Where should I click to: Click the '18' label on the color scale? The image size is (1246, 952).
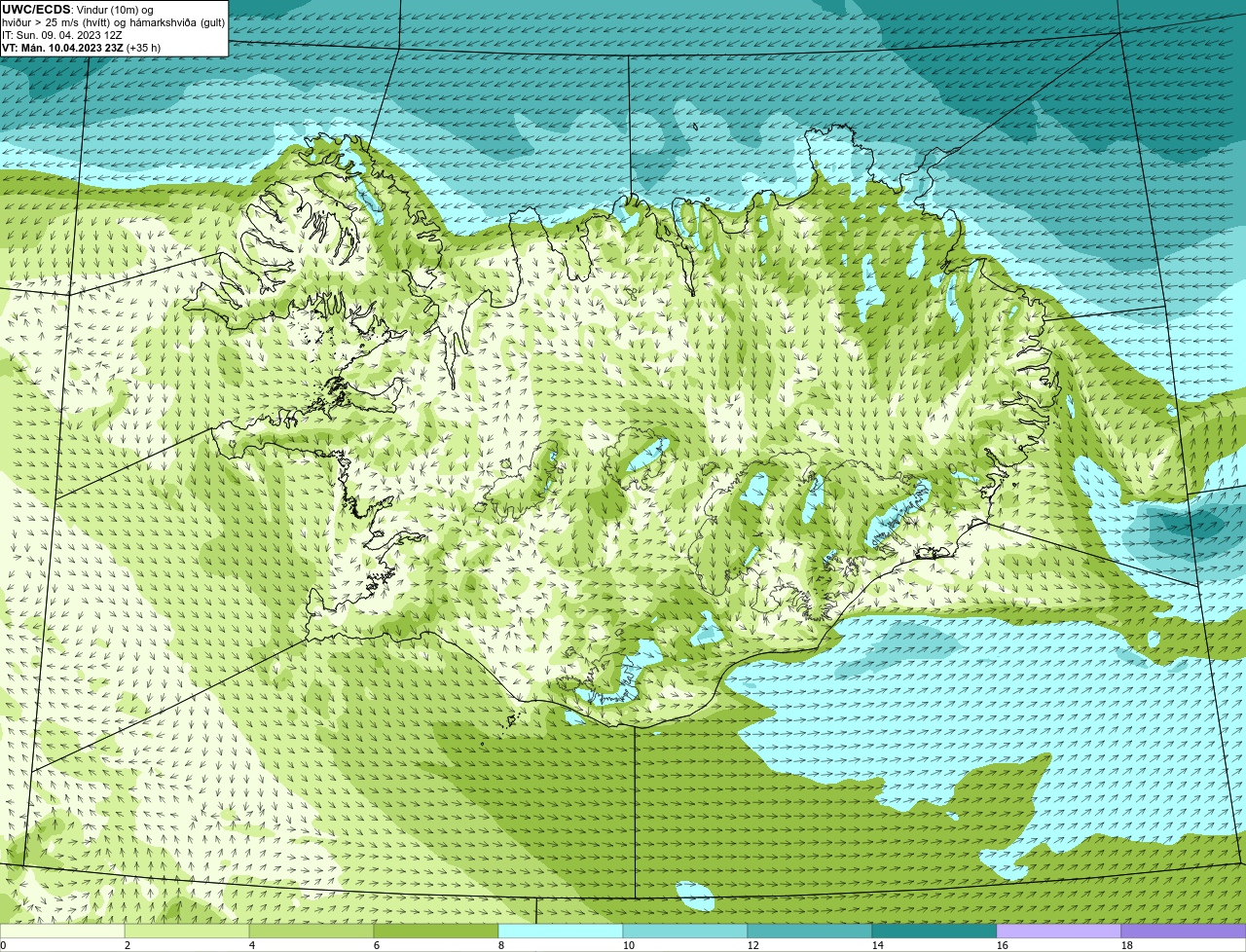1127,945
